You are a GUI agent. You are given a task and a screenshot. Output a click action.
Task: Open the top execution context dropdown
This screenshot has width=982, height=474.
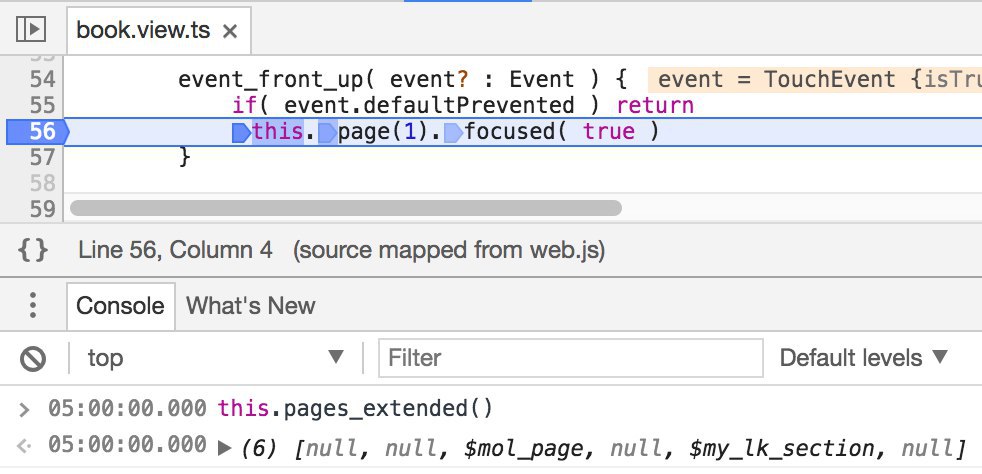click(x=216, y=358)
